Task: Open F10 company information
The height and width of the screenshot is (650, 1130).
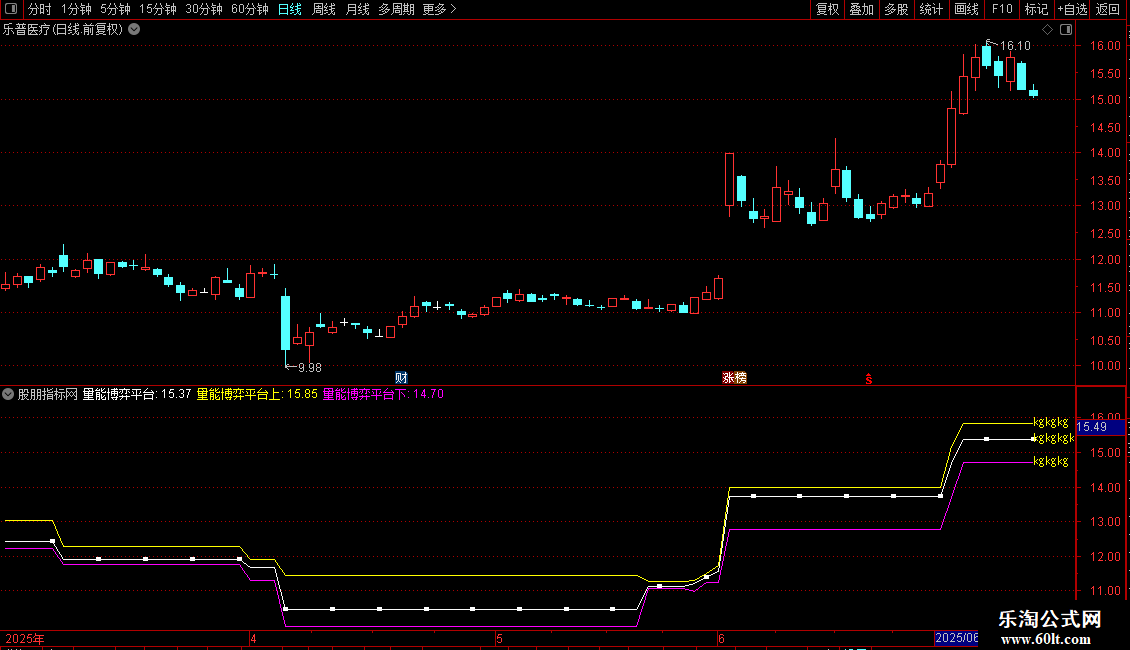Action: click(1002, 9)
